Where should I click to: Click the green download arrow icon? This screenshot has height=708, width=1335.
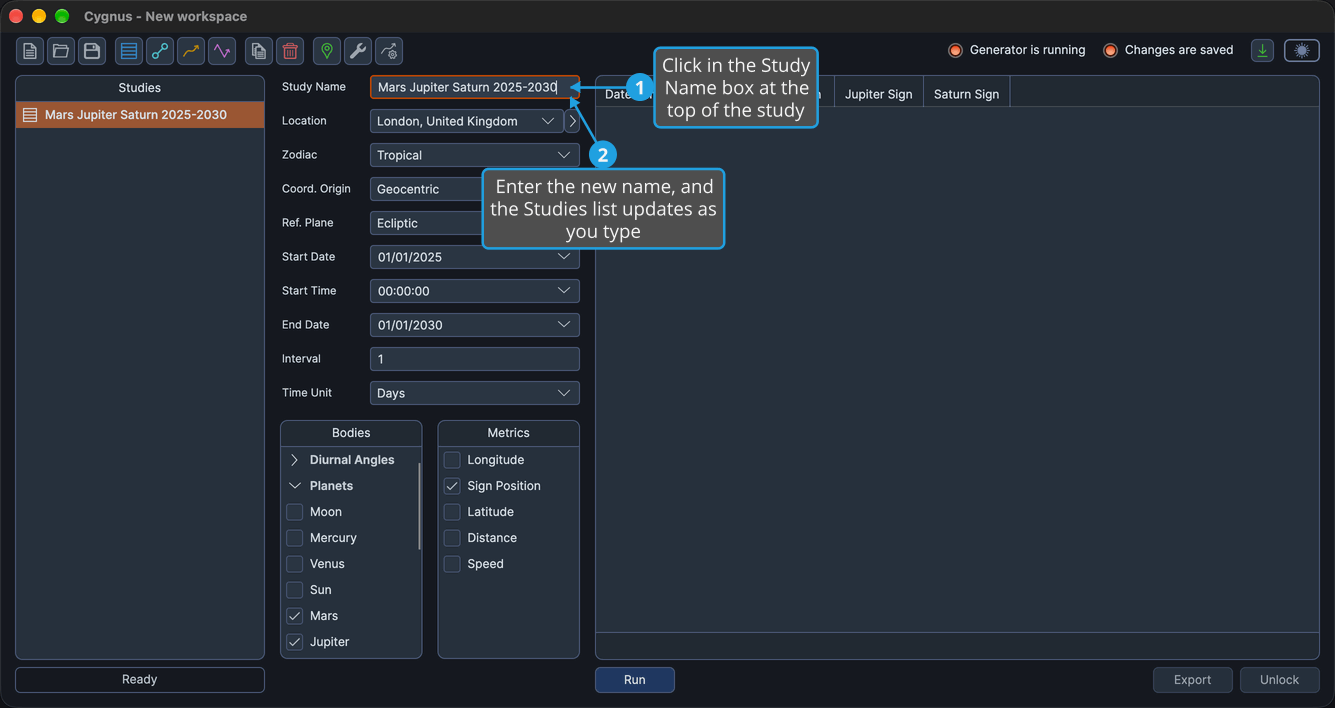click(1263, 50)
